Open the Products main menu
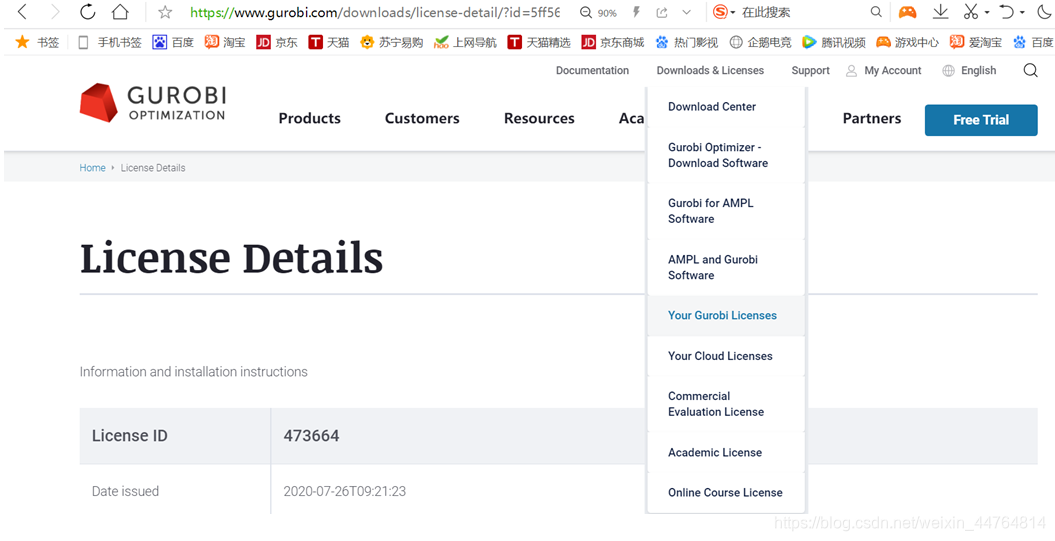This screenshot has height=541, width=1055. [x=310, y=118]
